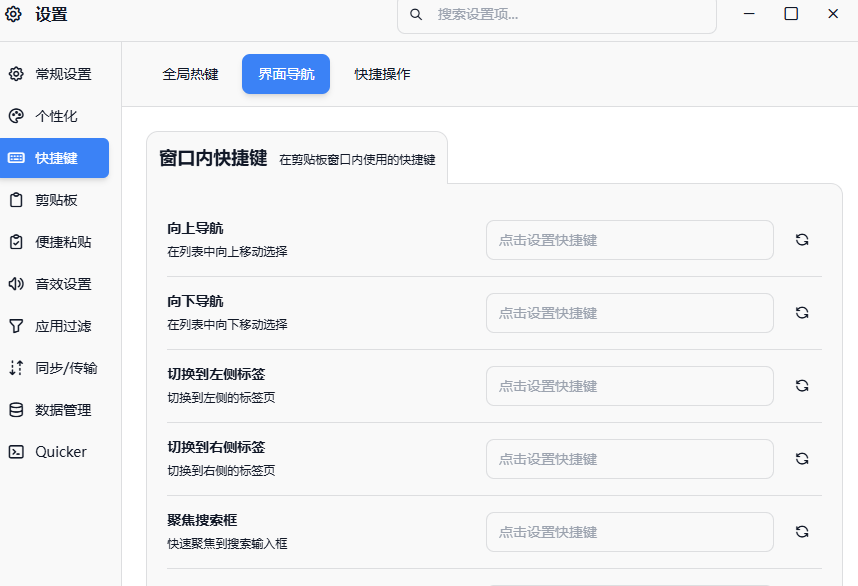
Task: Click the 切换到左侧的标签页 description
Action: point(221,397)
